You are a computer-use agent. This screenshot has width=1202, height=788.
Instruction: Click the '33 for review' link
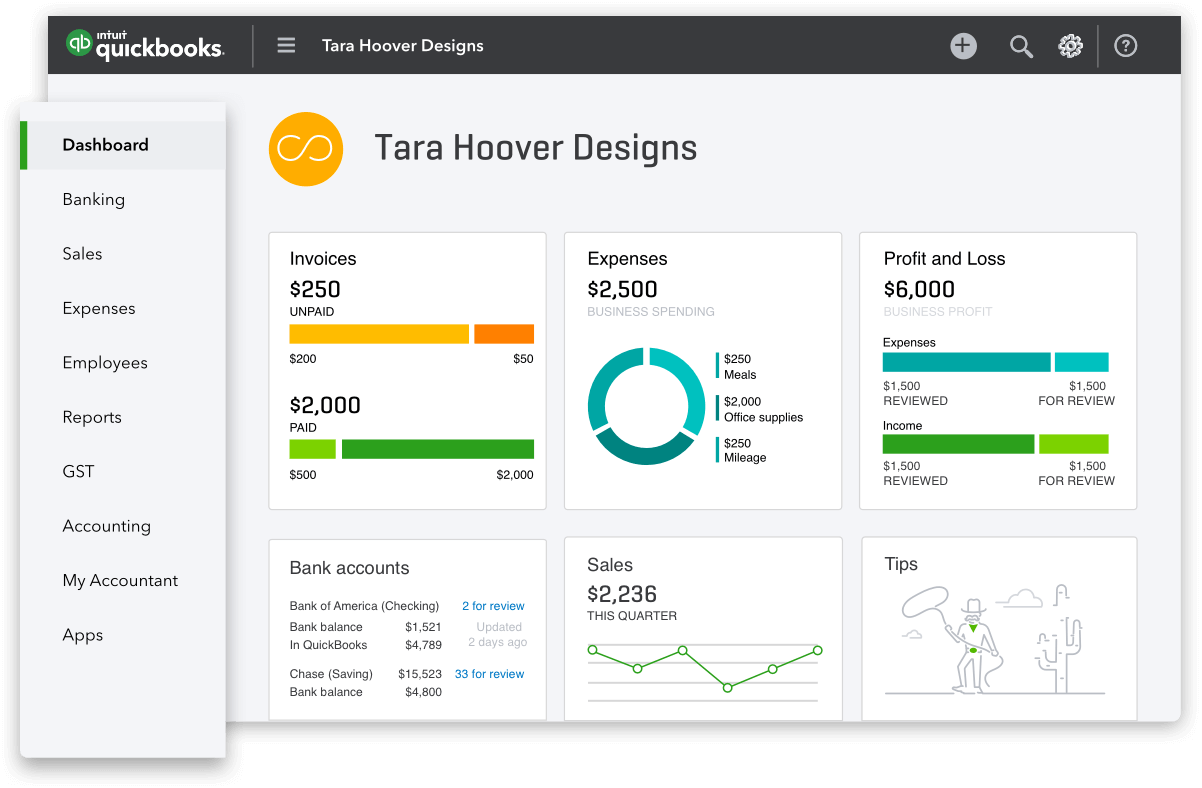[489, 674]
